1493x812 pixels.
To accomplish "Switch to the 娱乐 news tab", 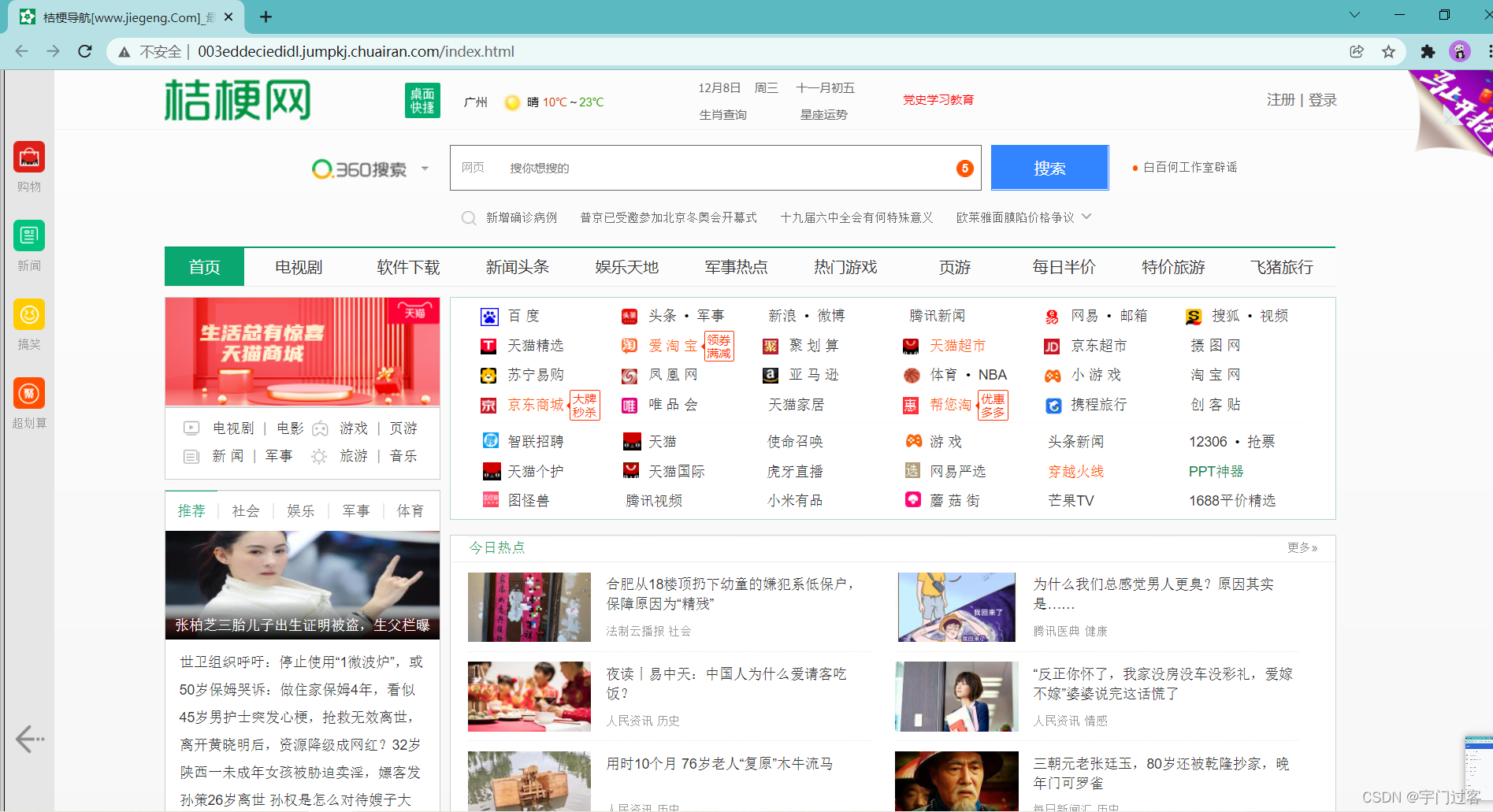I will tap(301, 511).
